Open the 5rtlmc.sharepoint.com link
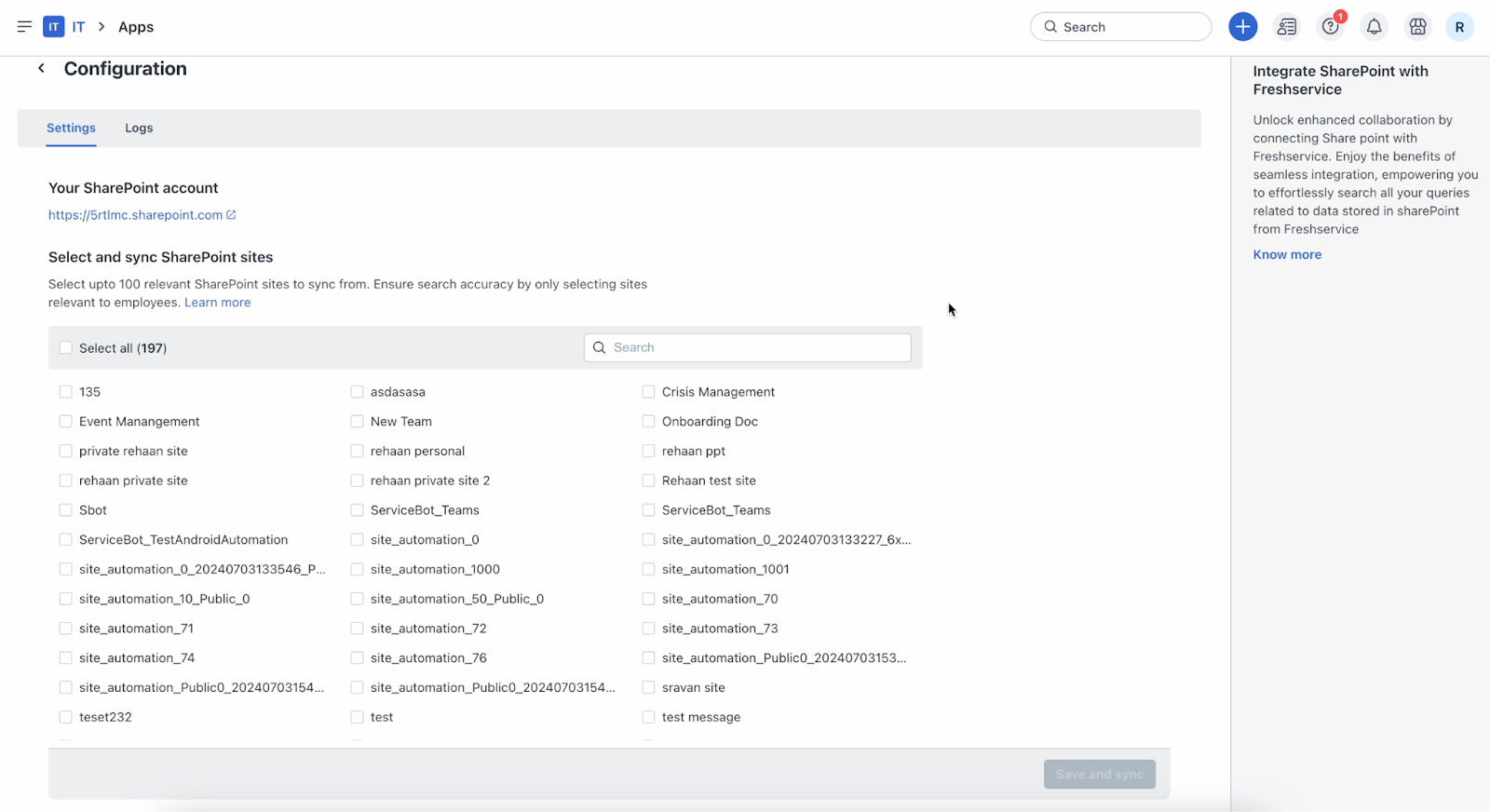 136,215
